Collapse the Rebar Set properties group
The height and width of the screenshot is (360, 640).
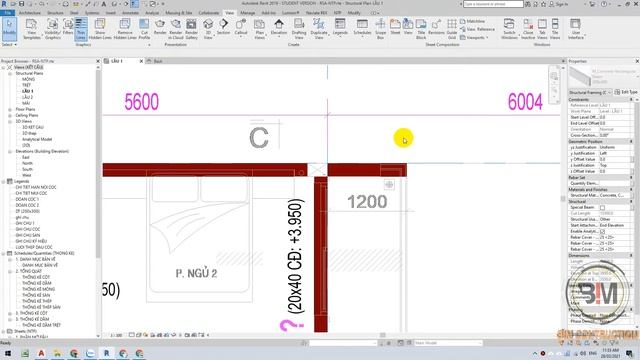[631, 178]
